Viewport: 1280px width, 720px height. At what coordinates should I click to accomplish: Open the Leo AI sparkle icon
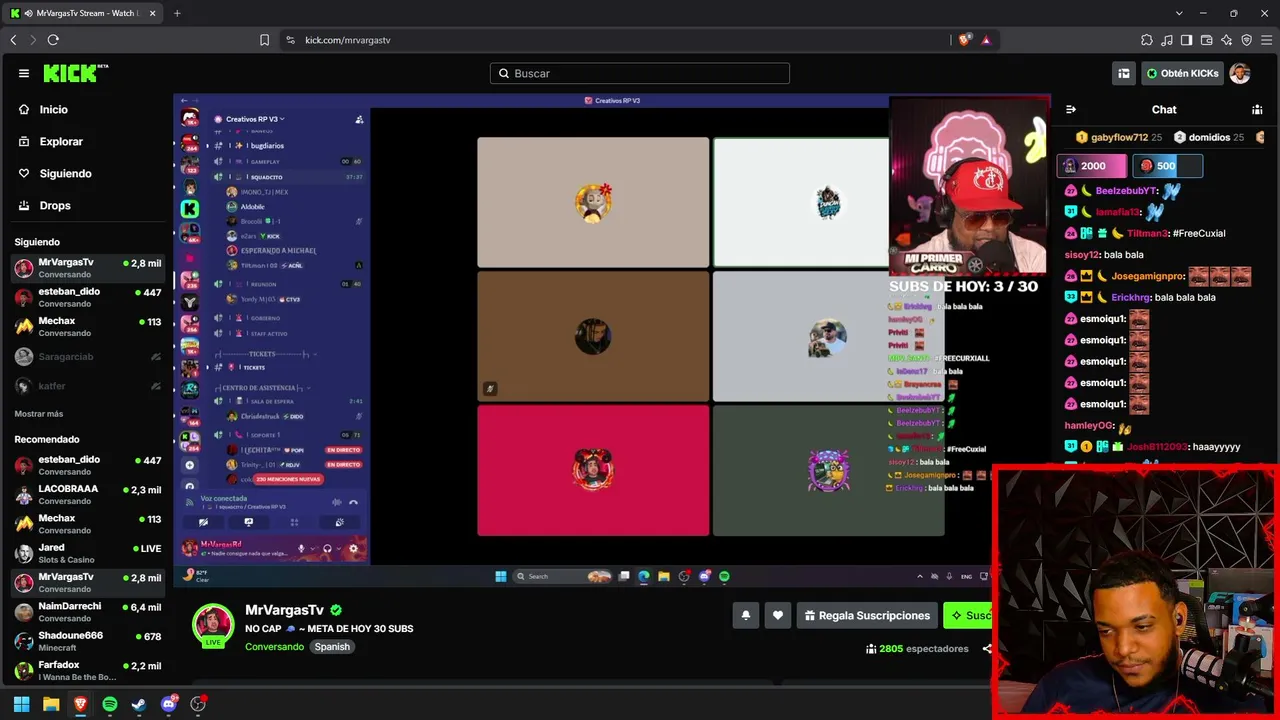(1227, 40)
